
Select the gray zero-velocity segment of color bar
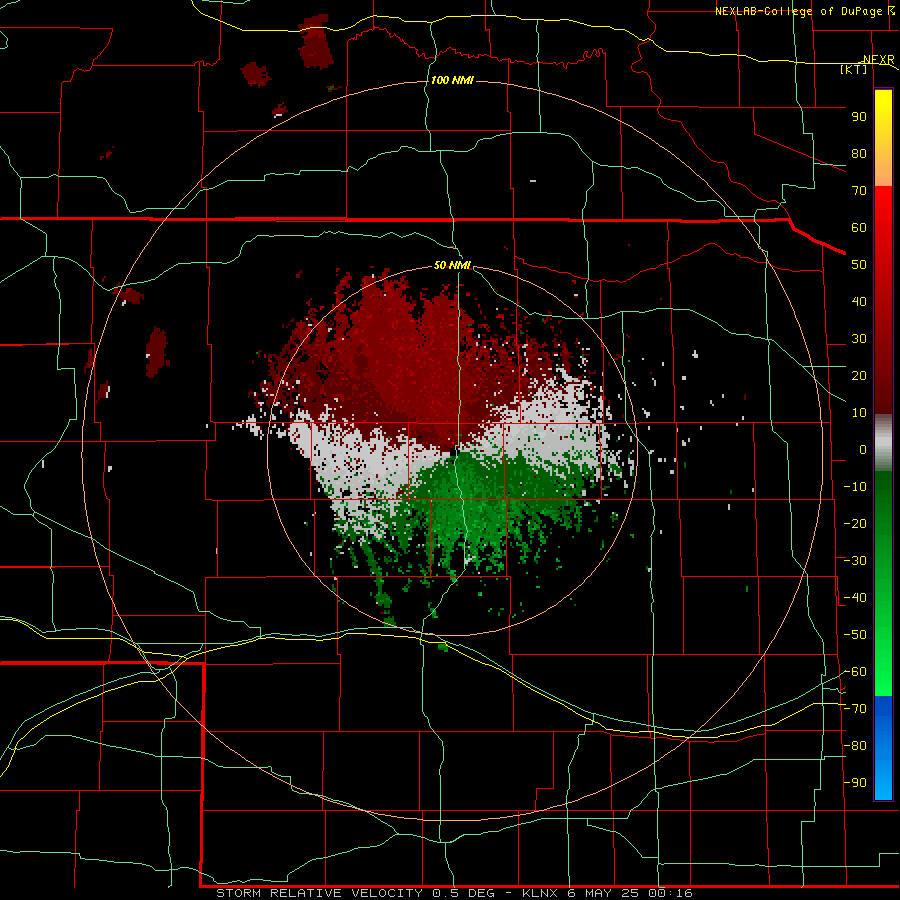883,443
